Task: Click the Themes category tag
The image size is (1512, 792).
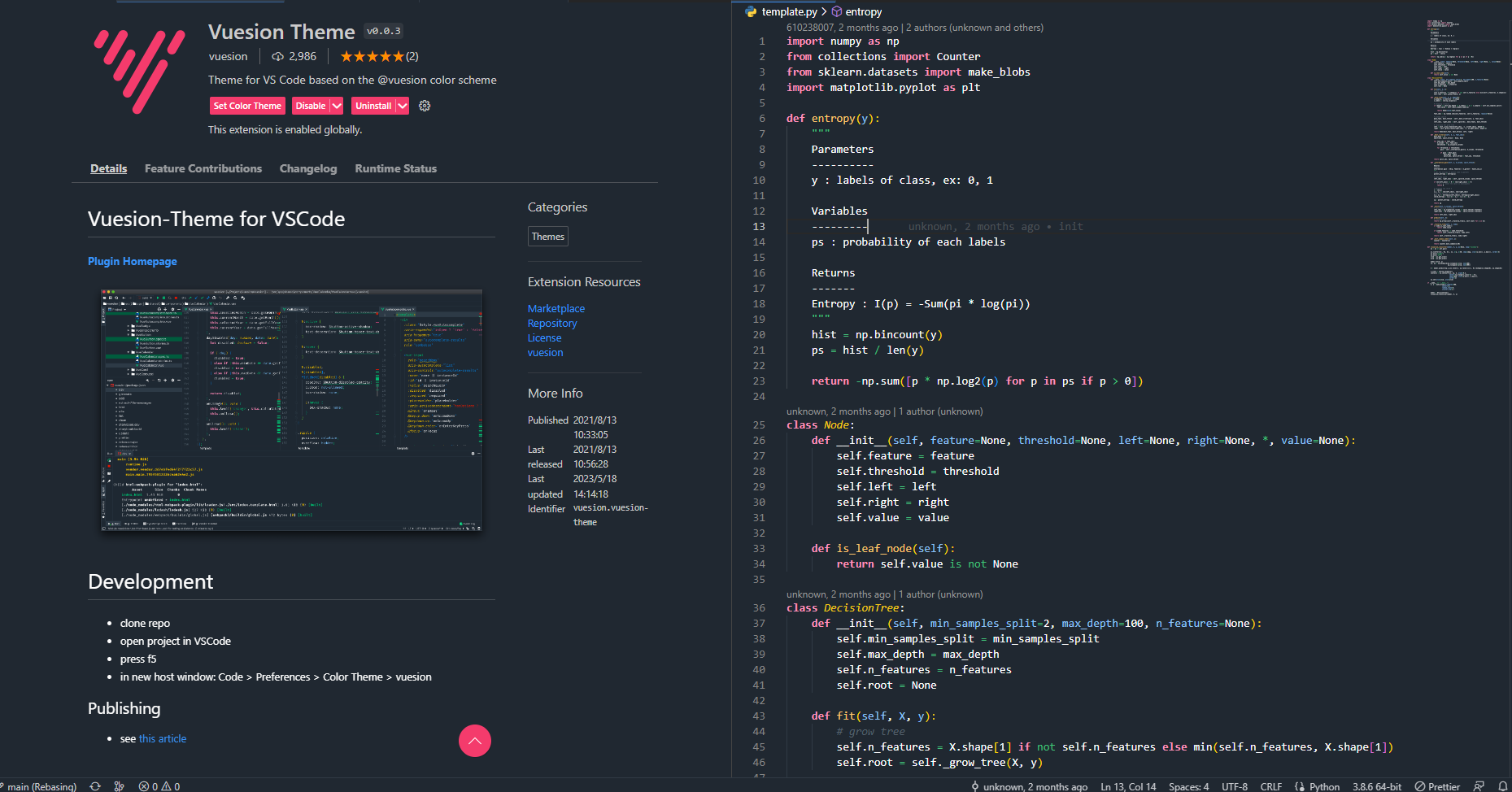Action: tap(548, 237)
